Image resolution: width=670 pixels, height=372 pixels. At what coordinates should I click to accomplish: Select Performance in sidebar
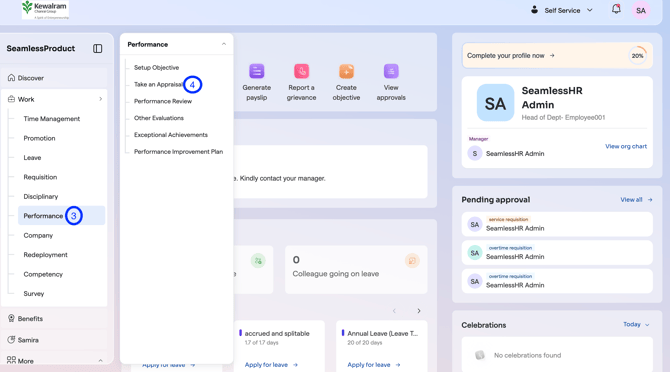click(x=62, y=216)
